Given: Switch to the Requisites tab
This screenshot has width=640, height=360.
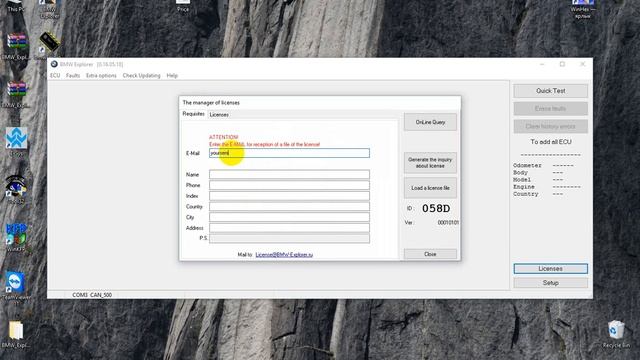Looking at the screenshot, I should point(193,114).
